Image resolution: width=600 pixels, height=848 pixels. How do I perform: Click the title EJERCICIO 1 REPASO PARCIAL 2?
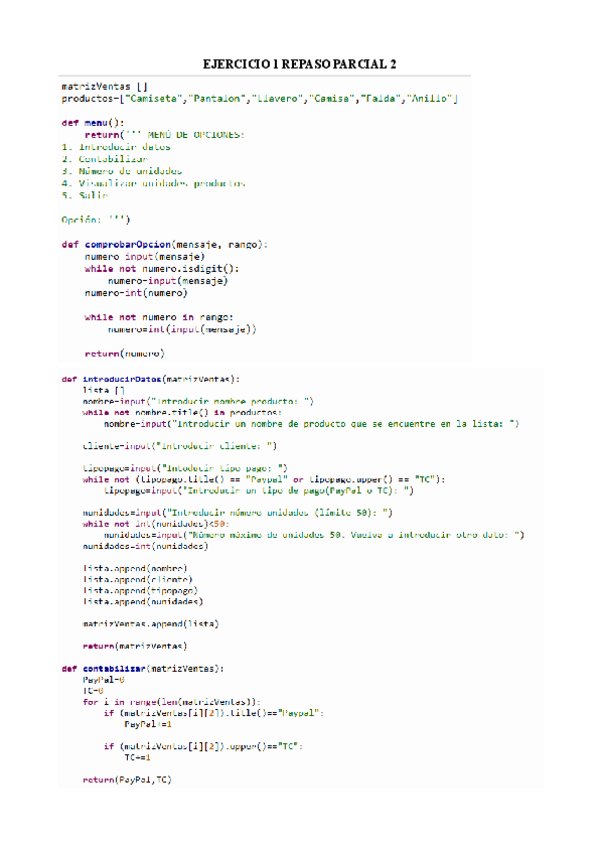tap(299, 64)
